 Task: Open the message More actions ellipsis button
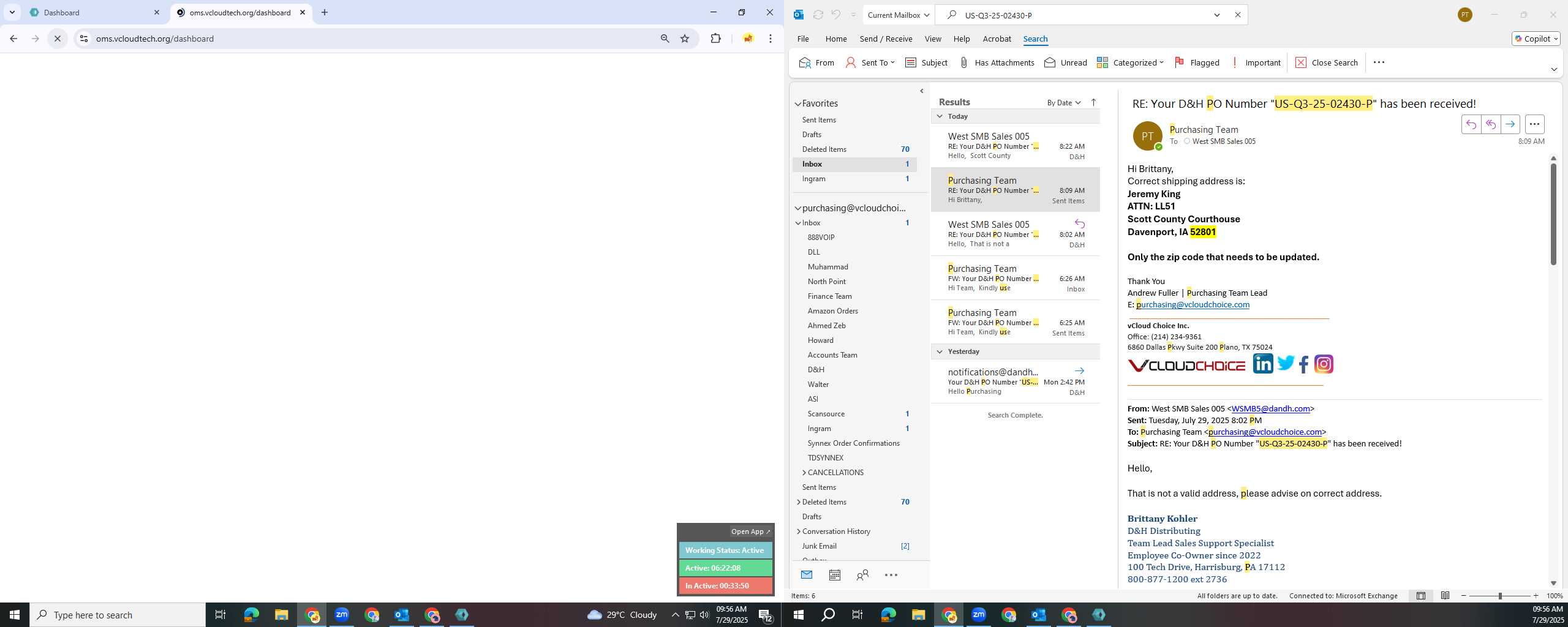tap(1534, 124)
